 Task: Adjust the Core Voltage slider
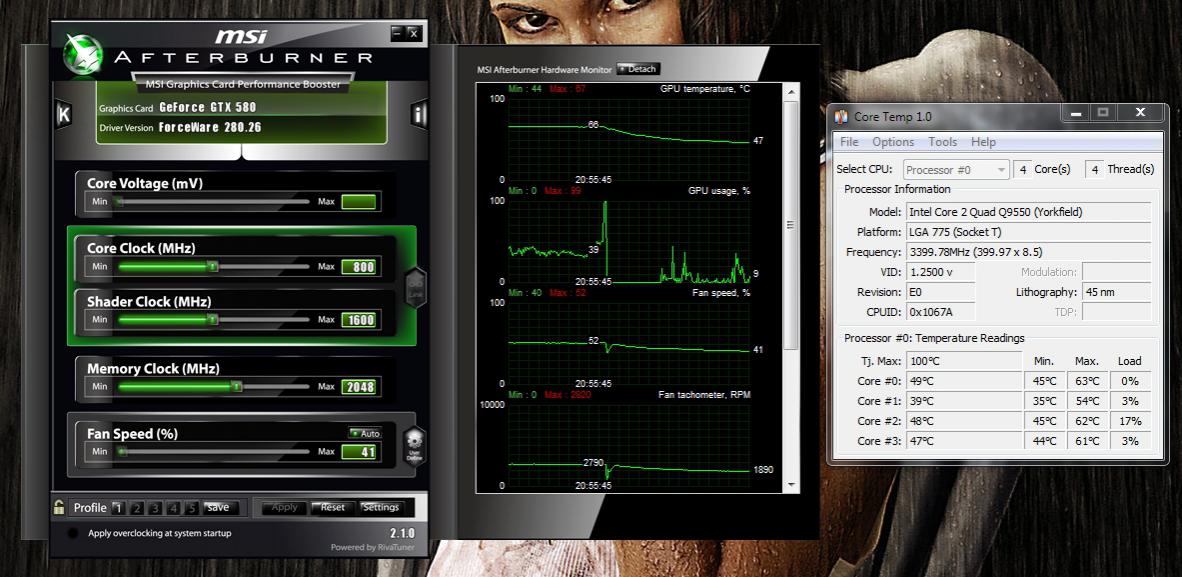212,202
